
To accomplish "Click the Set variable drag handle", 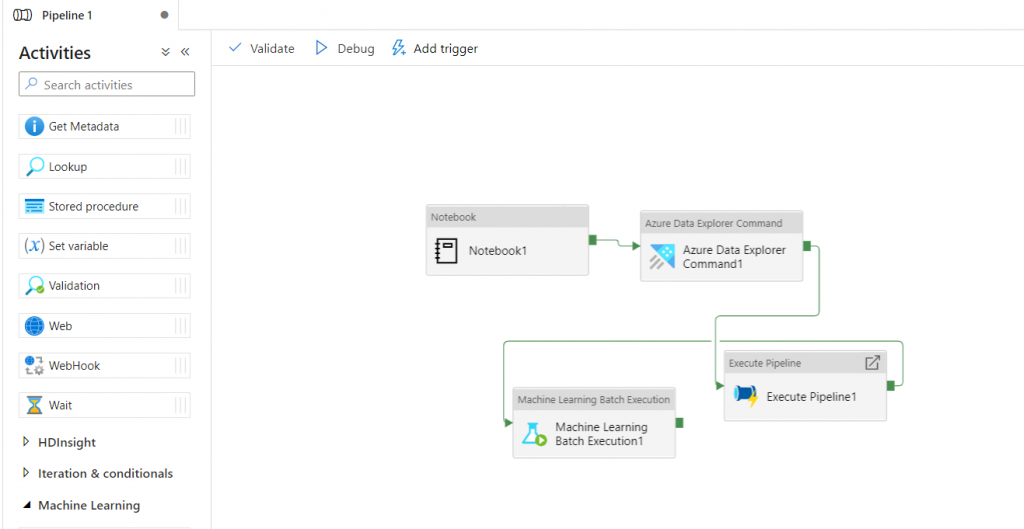I will tap(181, 246).
